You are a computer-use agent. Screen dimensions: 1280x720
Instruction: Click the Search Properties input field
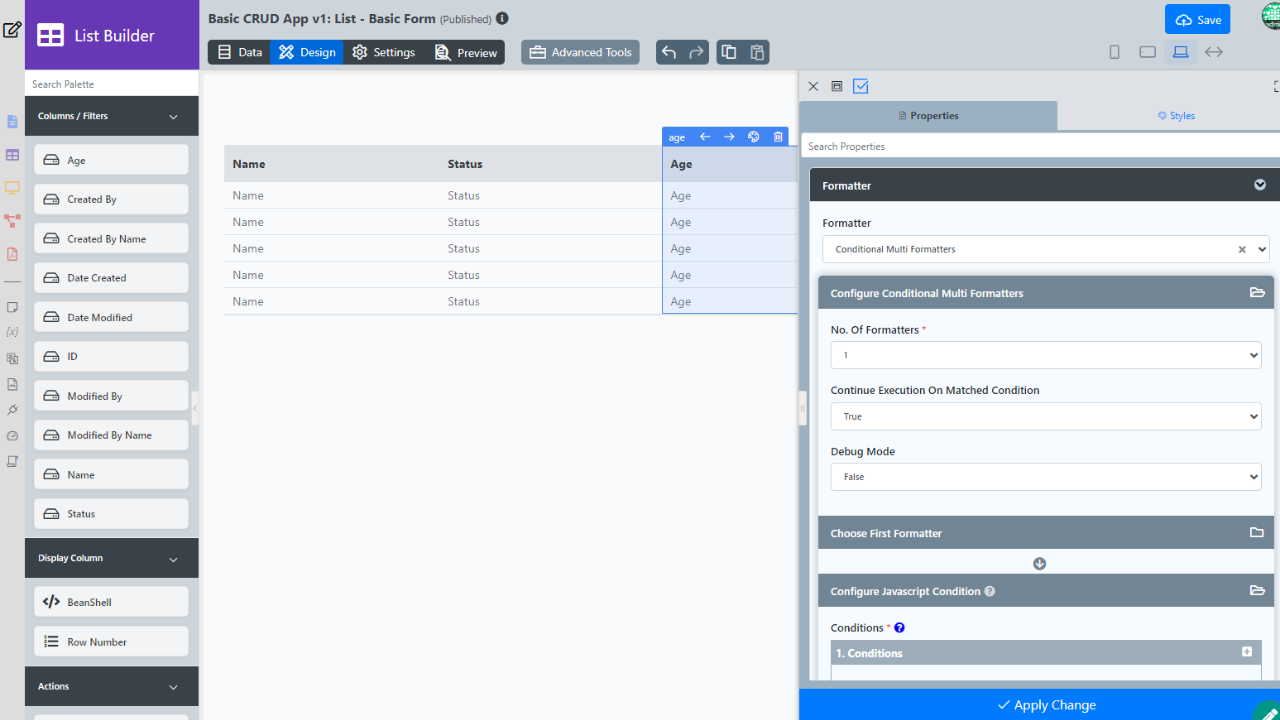coord(1040,146)
